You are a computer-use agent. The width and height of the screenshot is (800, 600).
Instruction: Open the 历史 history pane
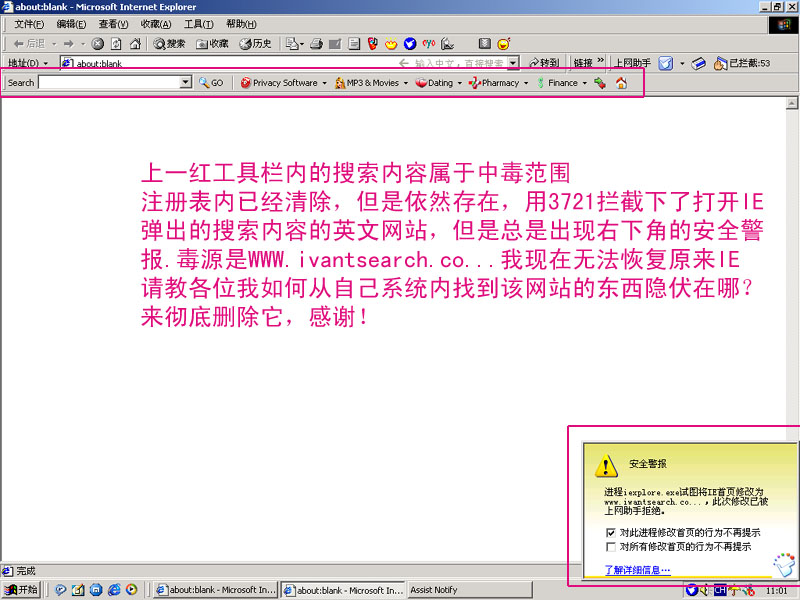[256, 44]
